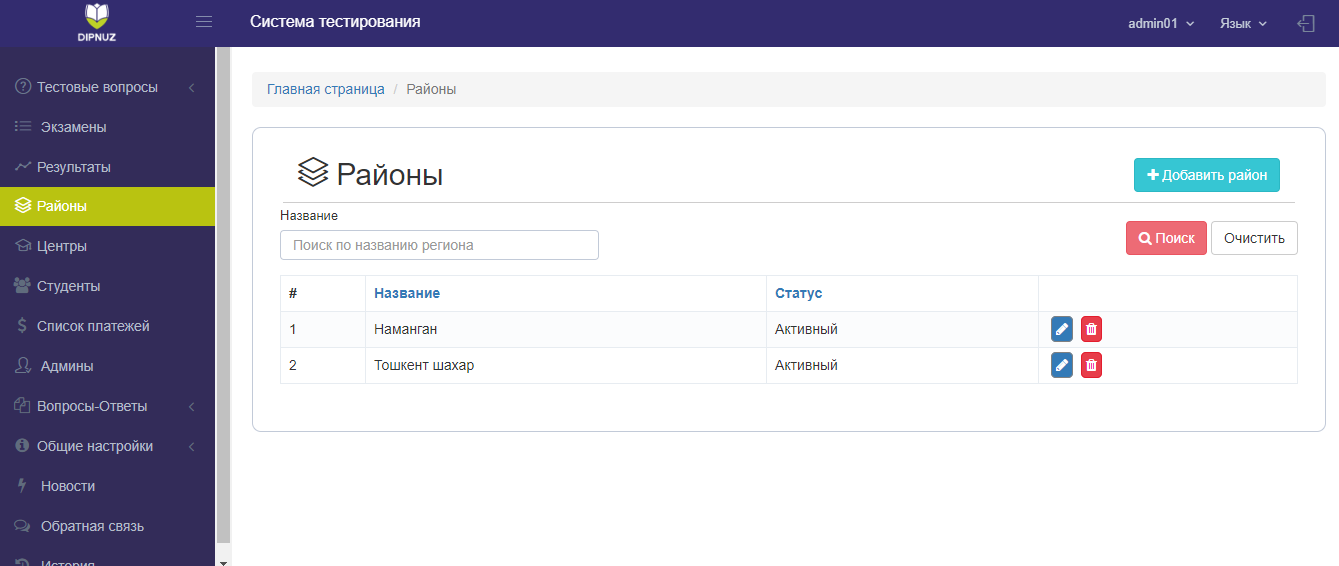Click the logout icon in the header
The image size is (1339, 566).
tap(1305, 23)
